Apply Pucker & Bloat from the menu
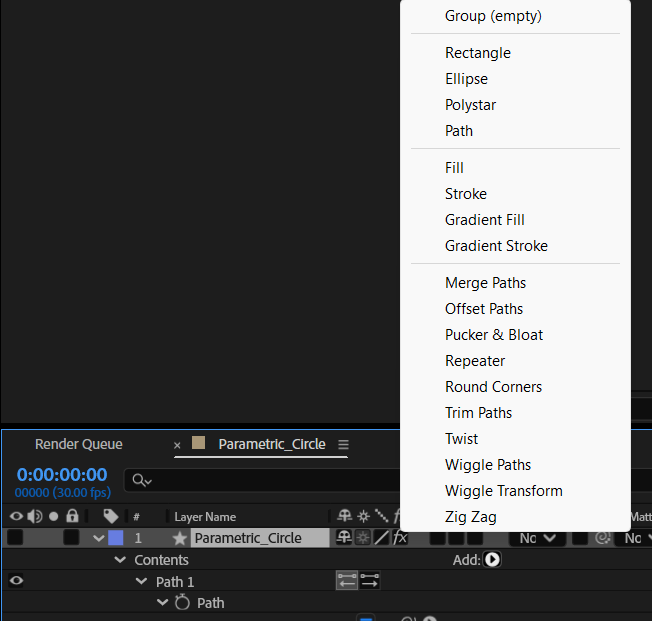652x621 pixels. point(494,335)
